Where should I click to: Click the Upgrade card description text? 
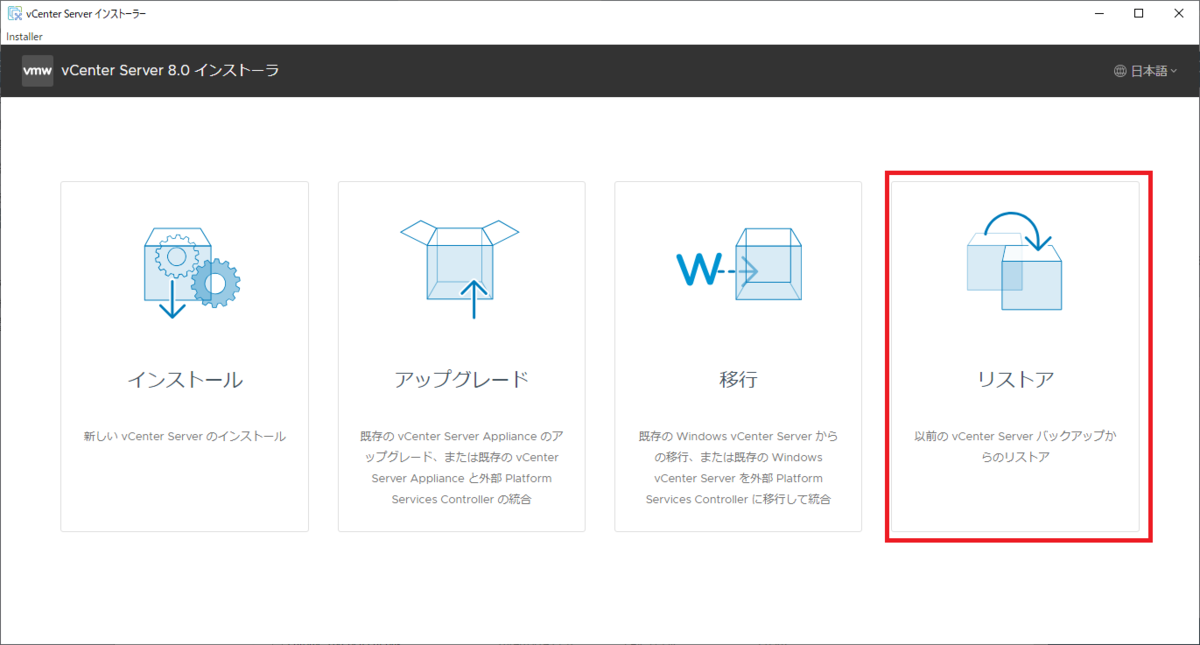461,467
